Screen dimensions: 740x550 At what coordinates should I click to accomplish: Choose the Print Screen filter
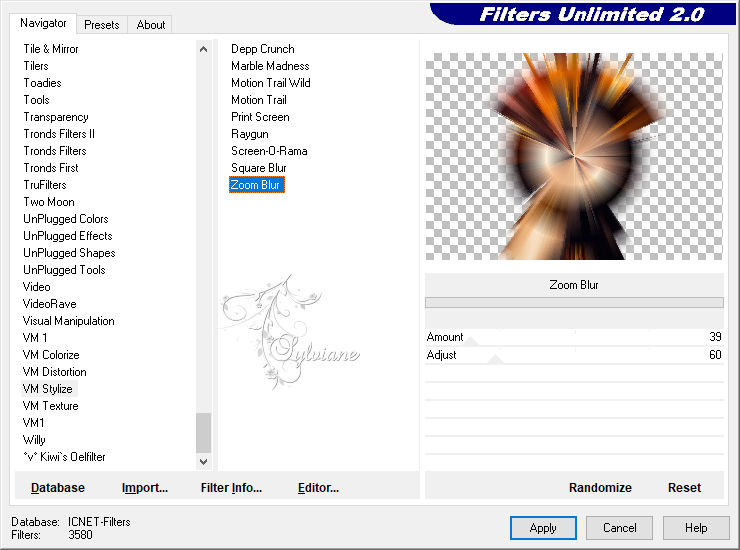pos(260,117)
